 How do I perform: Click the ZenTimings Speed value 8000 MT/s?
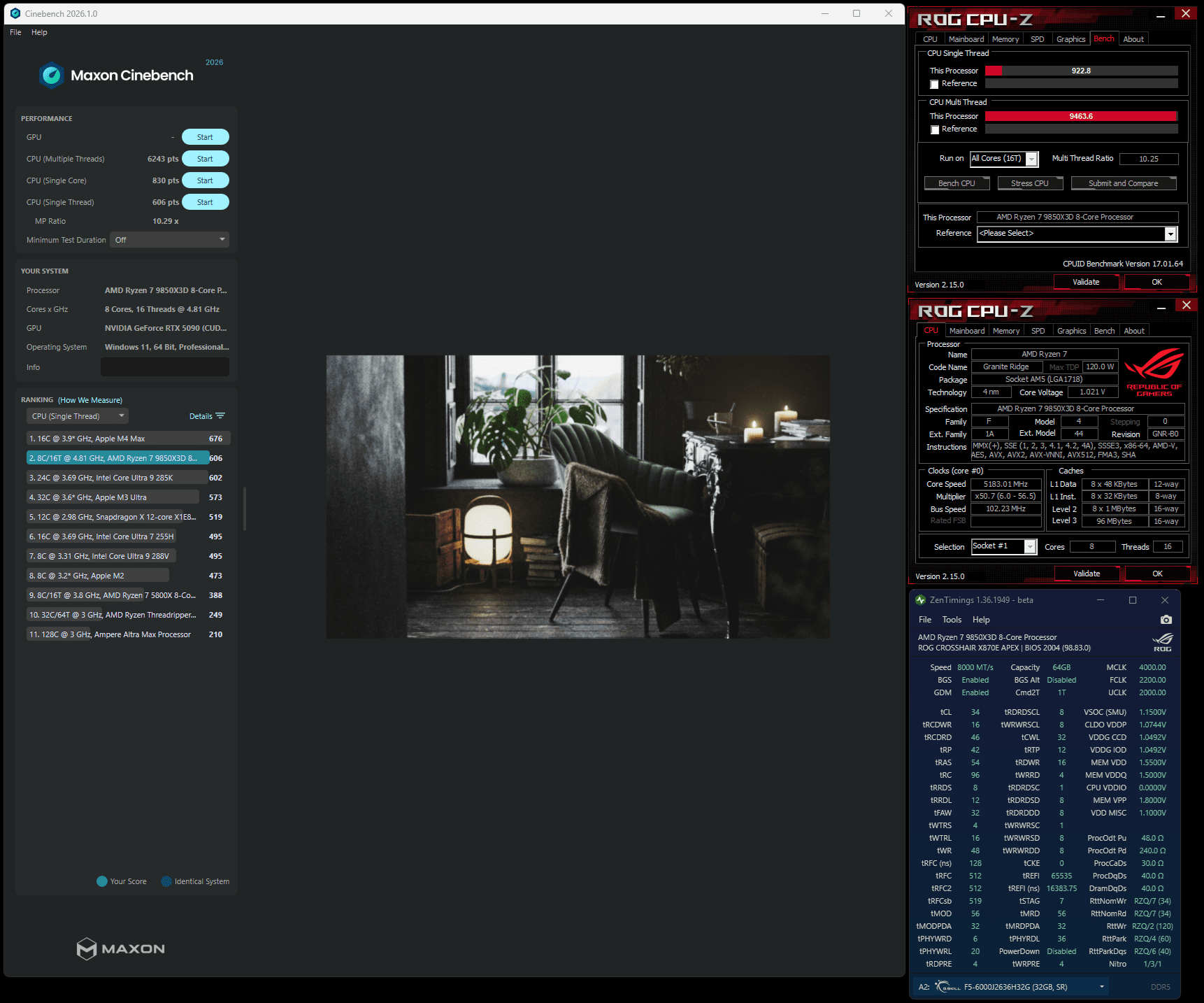tap(975, 667)
